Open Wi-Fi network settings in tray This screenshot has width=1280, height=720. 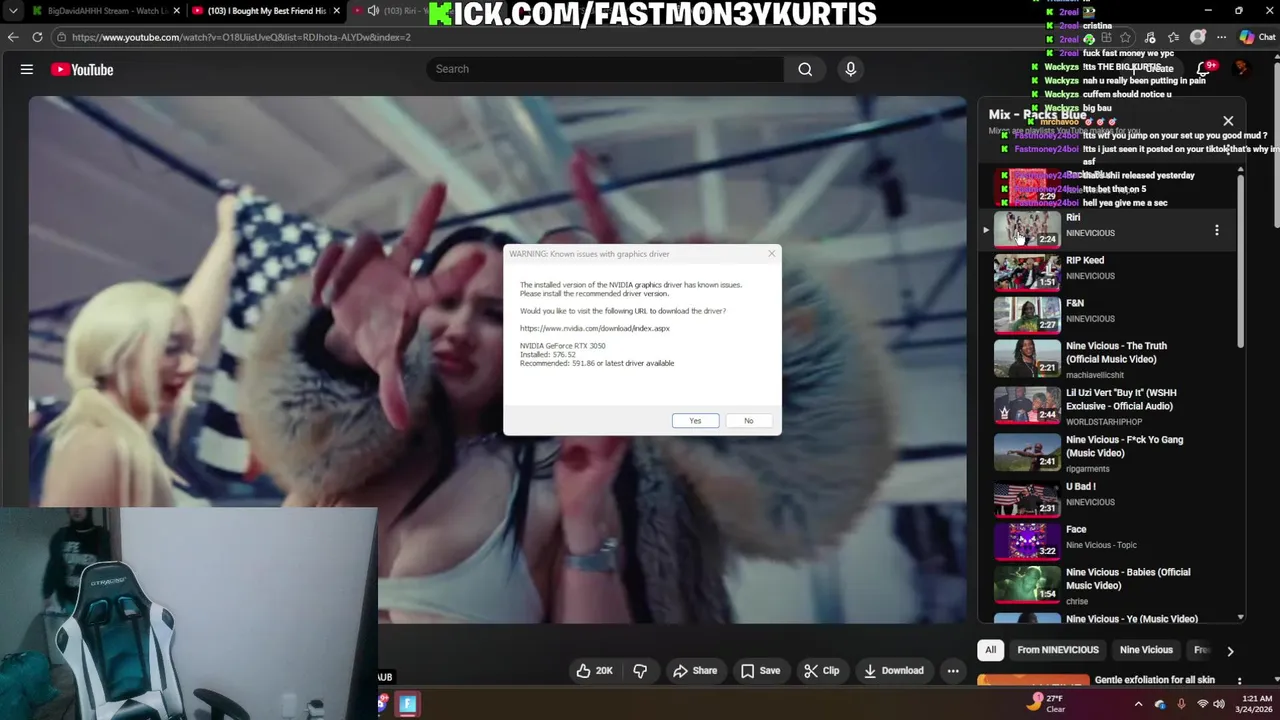point(1202,704)
